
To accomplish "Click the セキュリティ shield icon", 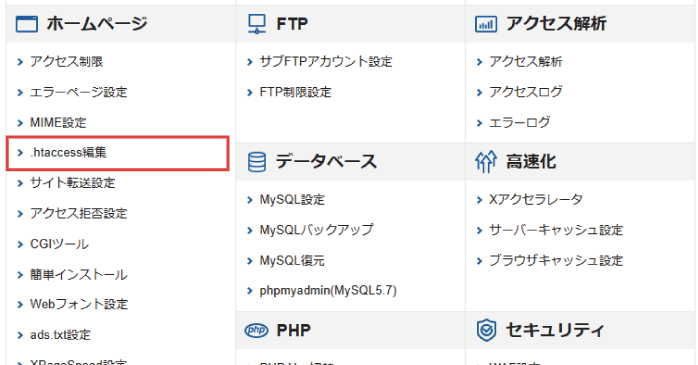I will tap(486, 330).
